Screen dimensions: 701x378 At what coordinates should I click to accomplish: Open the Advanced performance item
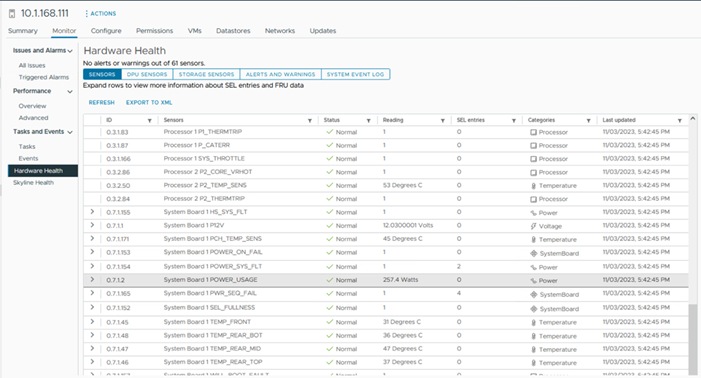coord(34,118)
